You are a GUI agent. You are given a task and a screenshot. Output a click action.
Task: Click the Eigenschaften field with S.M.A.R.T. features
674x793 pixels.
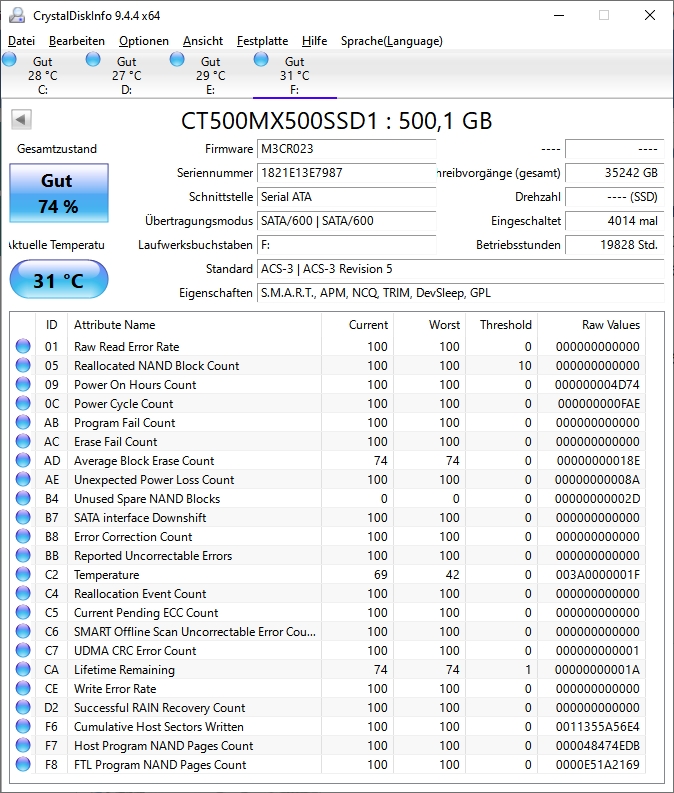pyautogui.click(x=460, y=293)
